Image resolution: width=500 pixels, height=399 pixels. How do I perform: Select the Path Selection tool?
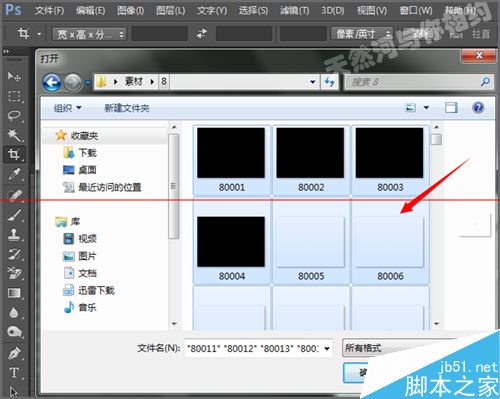[14, 391]
